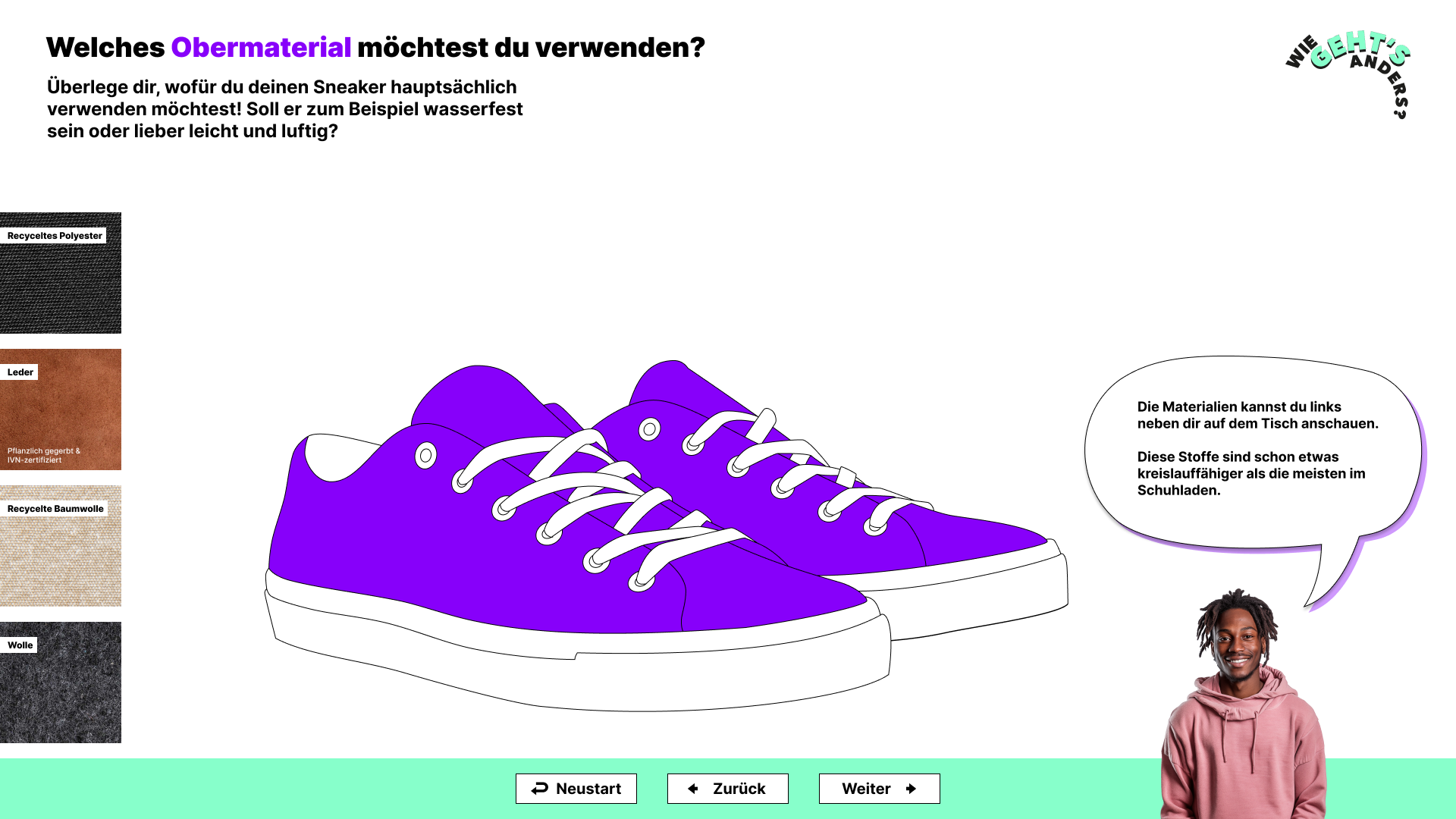Click the purple Obermaterial word in heading
1456x819 pixels.
(x=261, y=47)
